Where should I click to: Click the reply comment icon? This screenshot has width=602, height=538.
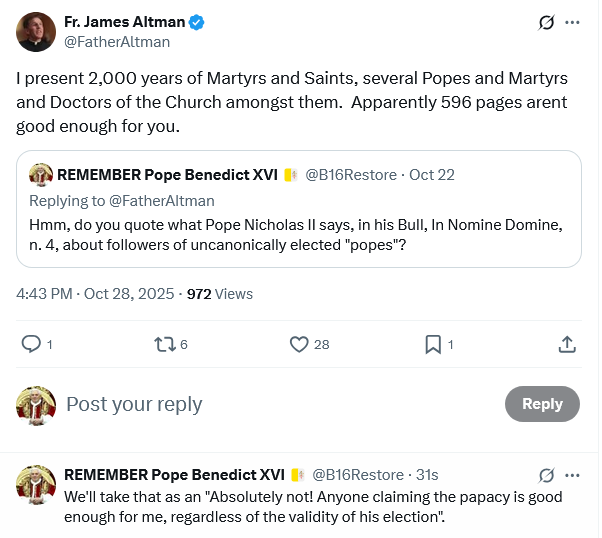click(x=31, y=344)
